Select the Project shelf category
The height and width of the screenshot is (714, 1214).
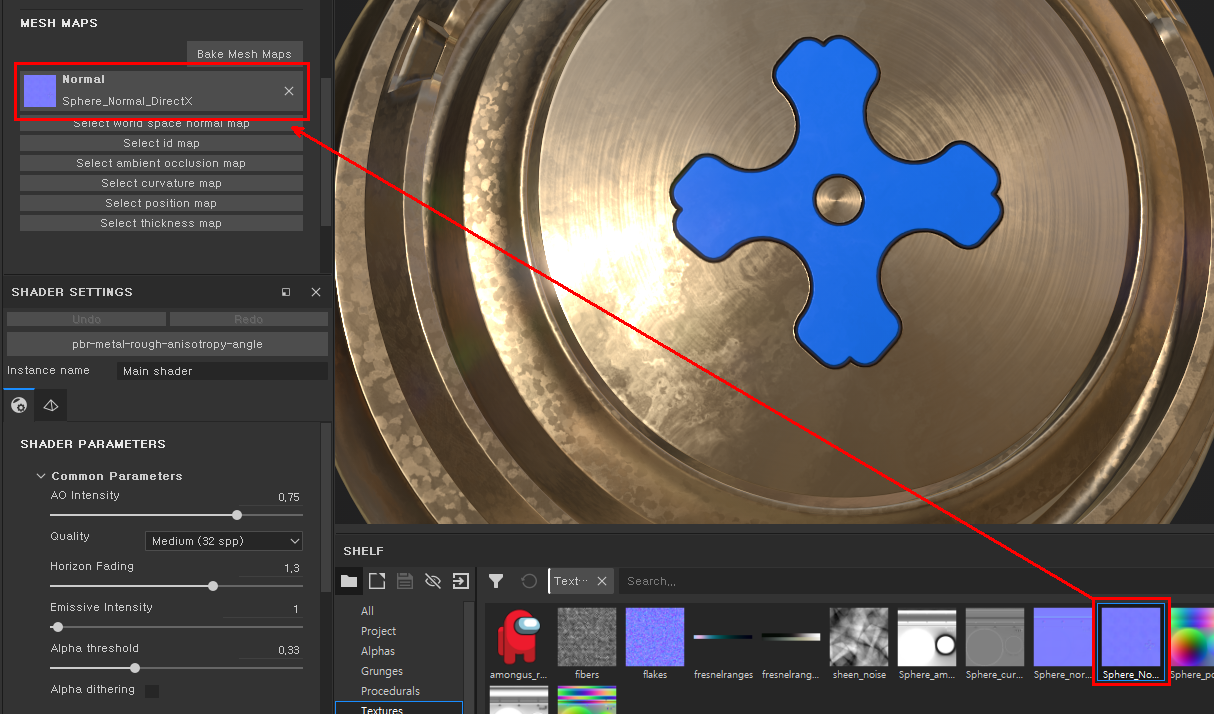(379, 631)
